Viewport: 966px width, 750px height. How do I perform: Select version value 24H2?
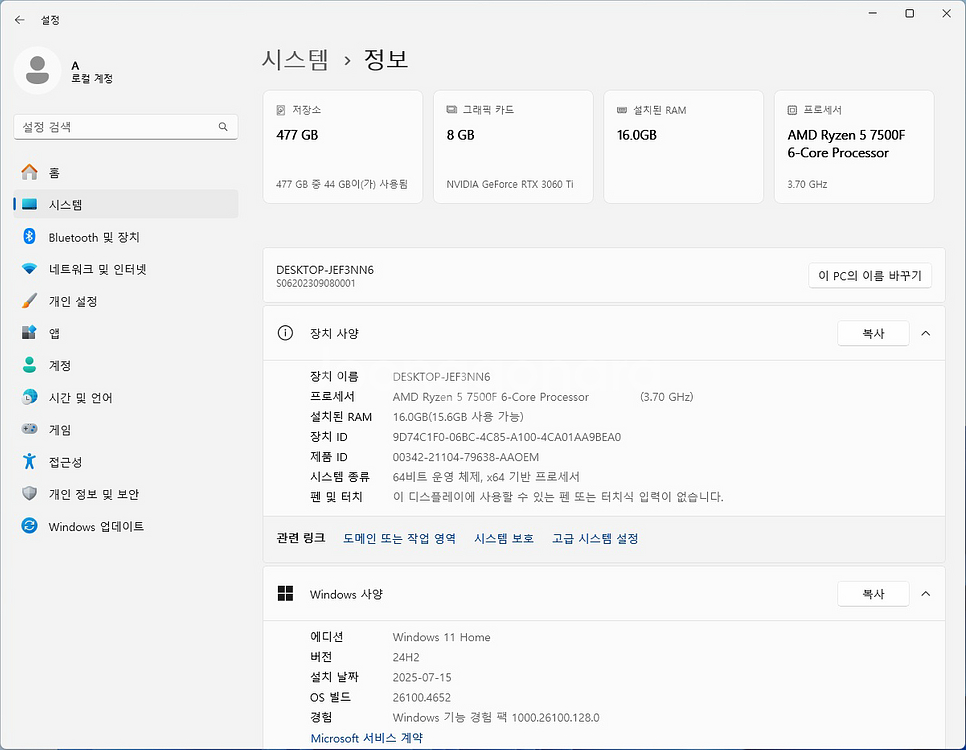(406, 657)
